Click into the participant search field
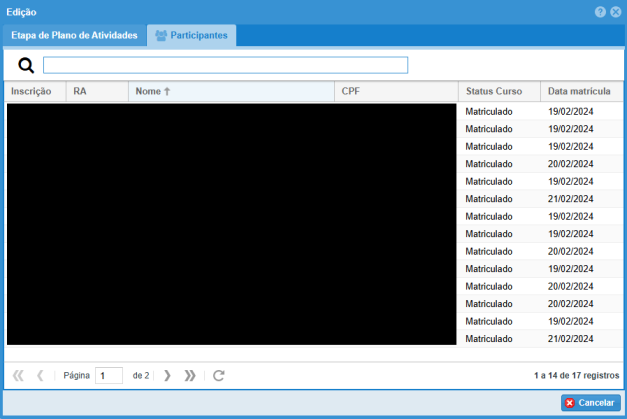 coord(225,65)
